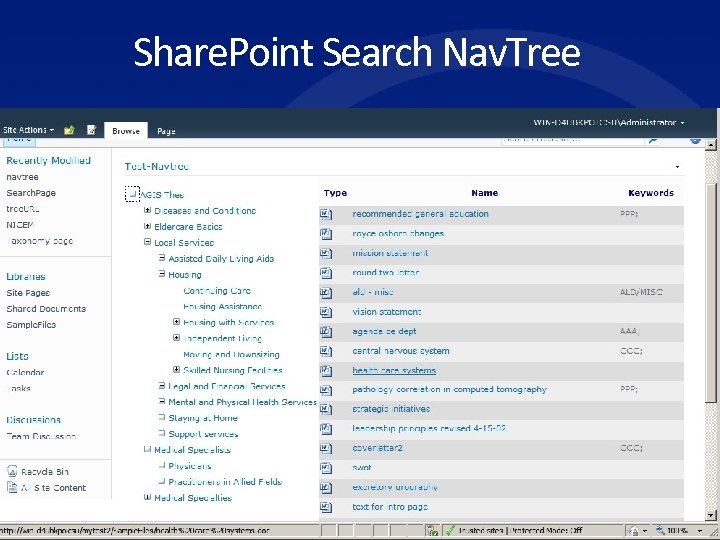The image size is (720, 540).
Task: Click the search magnifier icon
Action: pos(653,140)
